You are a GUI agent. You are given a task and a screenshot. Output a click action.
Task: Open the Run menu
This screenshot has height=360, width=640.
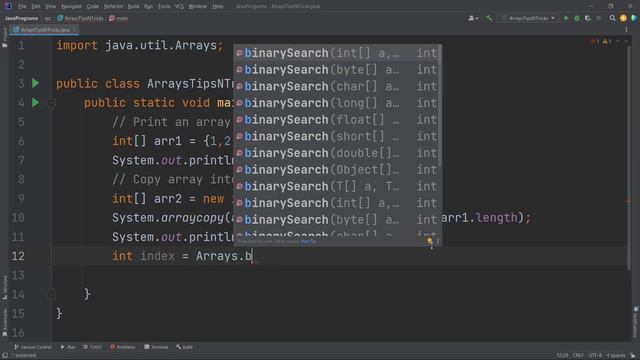pos(148,7)
